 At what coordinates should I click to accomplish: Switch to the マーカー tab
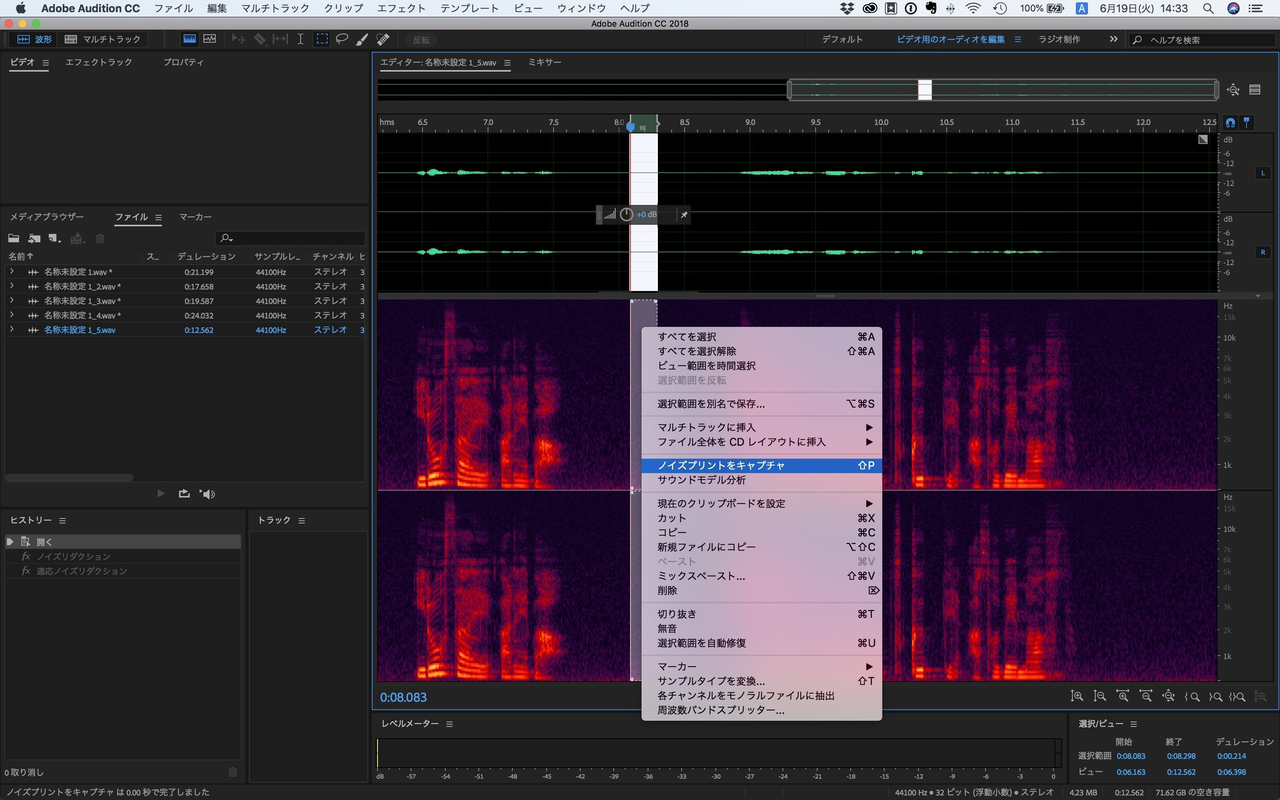tap(195, 217)
